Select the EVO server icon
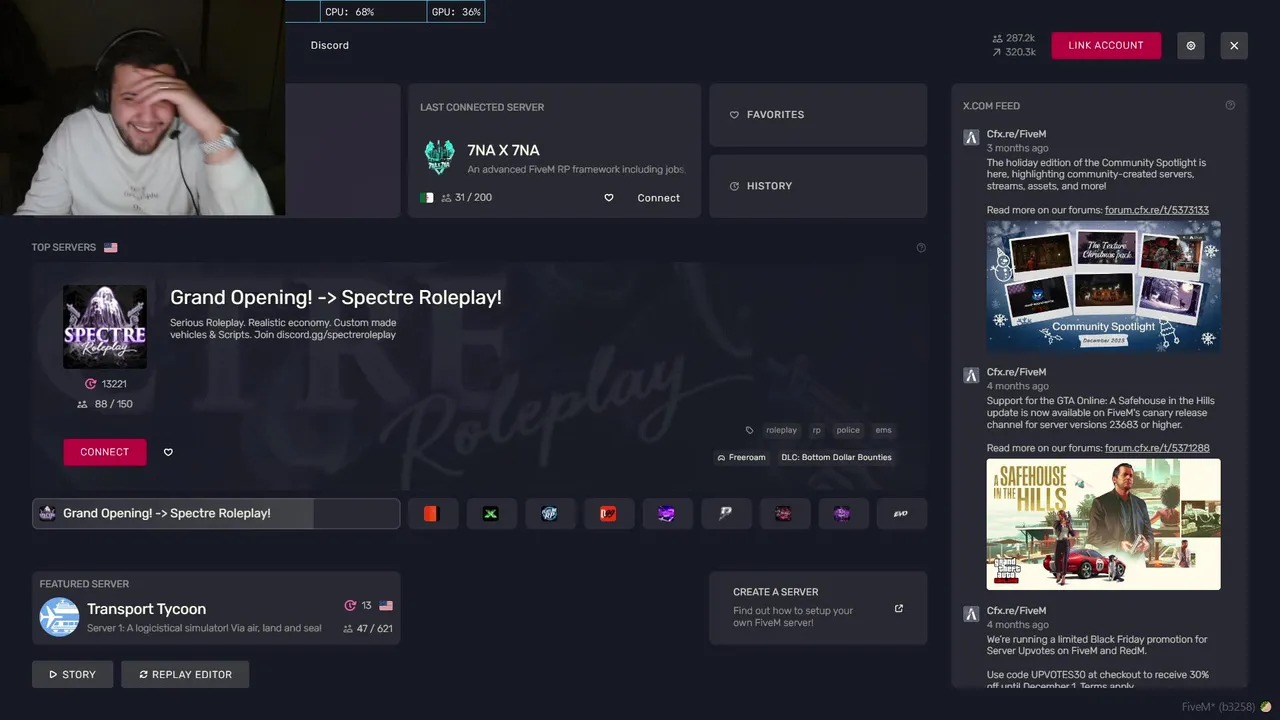This screenshot has width=1280, height=720. (901, 513)
